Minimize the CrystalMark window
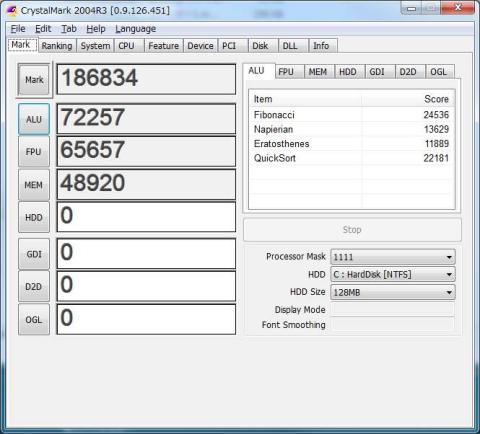The width and height of the screenshot is (480, 434). [x=411, y=9]
